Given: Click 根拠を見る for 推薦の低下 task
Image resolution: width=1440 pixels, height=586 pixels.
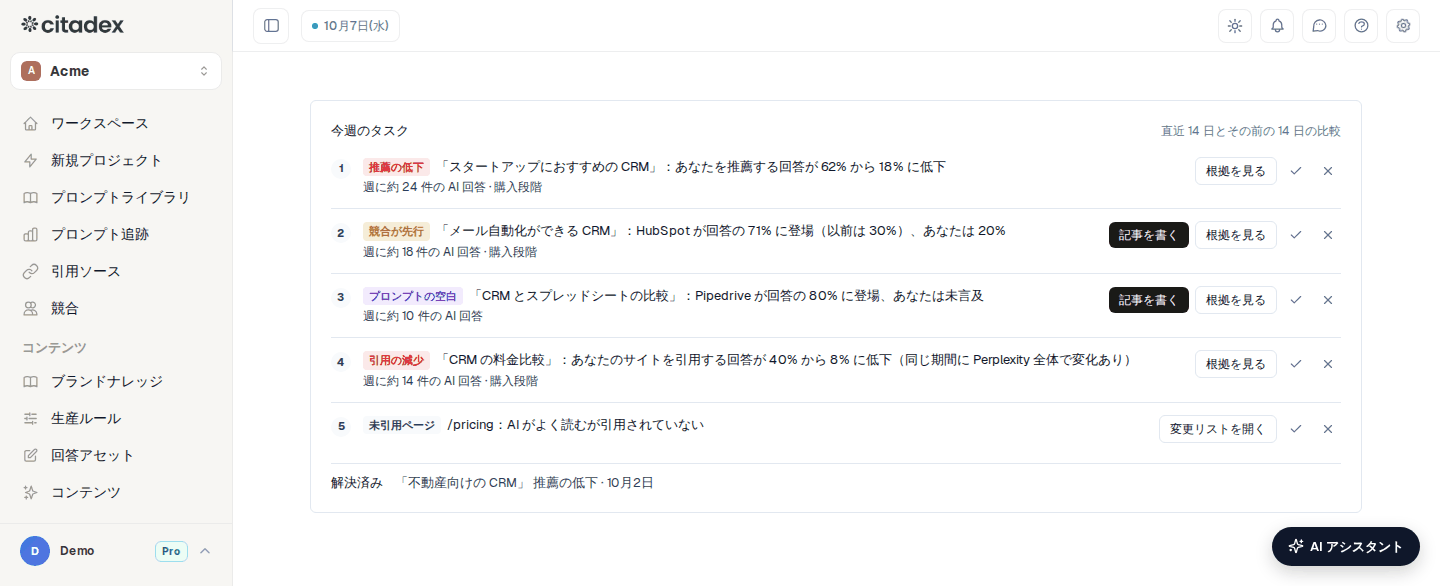Looking at the screenshot, I should (1236, 171).
